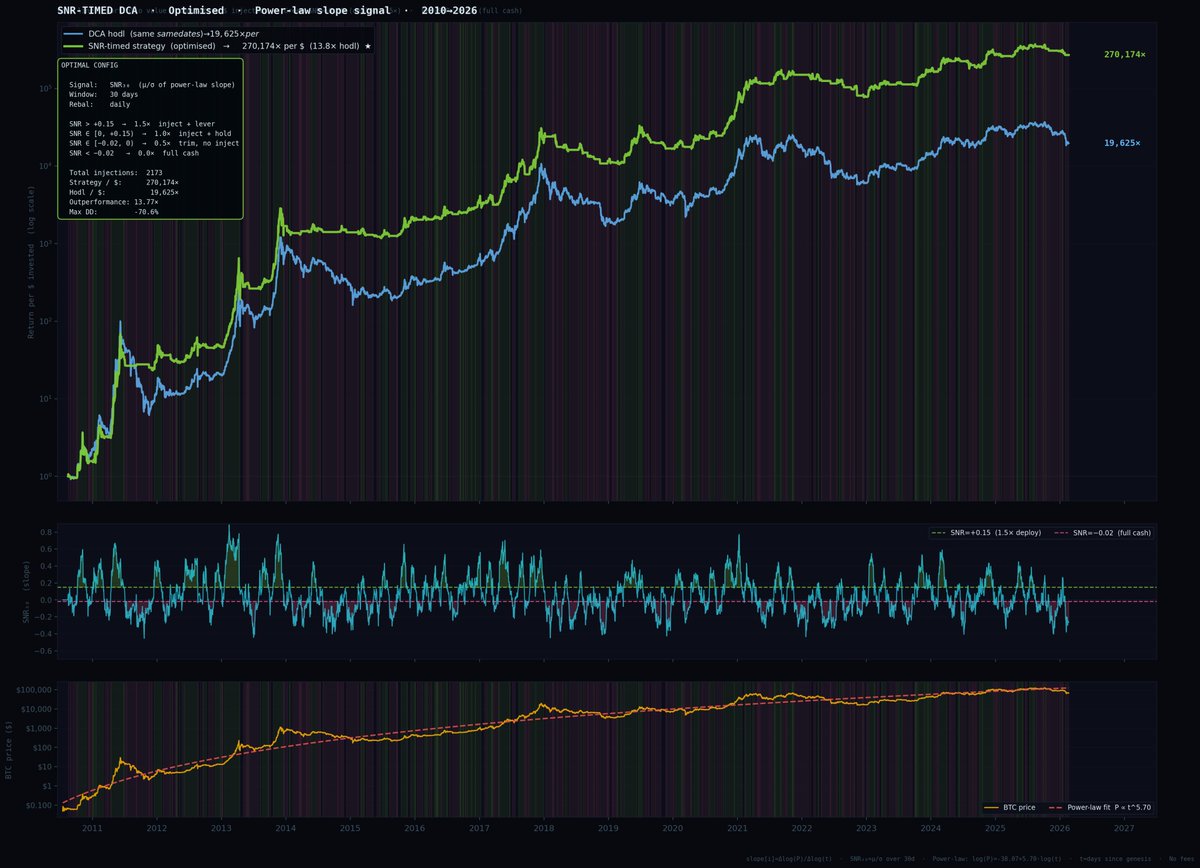The width and height of the screenshot is (1200, 868).
Task: Click the '2023' x-axis year label
Action: coord(866,828)
